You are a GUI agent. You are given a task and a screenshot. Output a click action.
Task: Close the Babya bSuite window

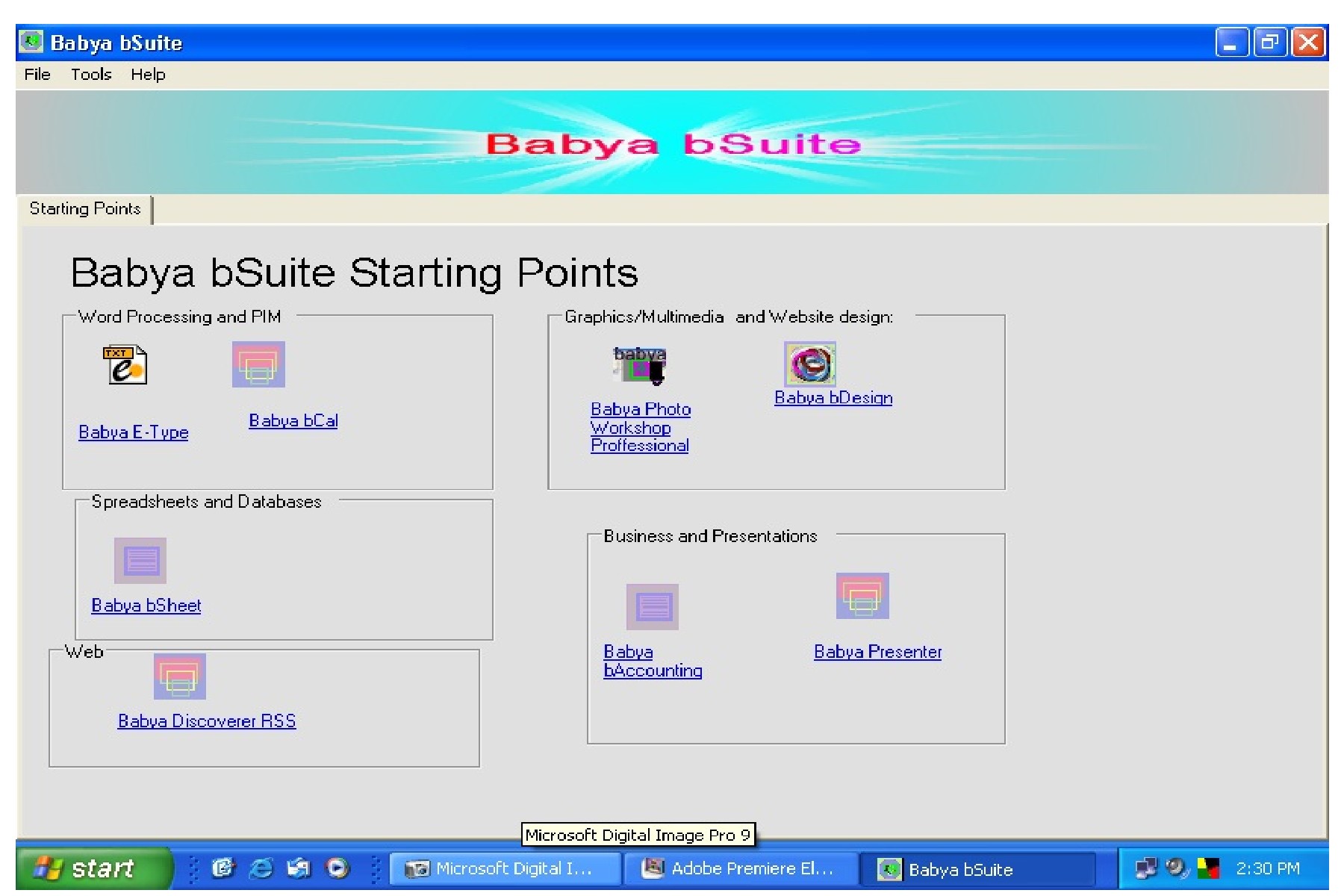pyautogui.click(x=1309, y=43)
